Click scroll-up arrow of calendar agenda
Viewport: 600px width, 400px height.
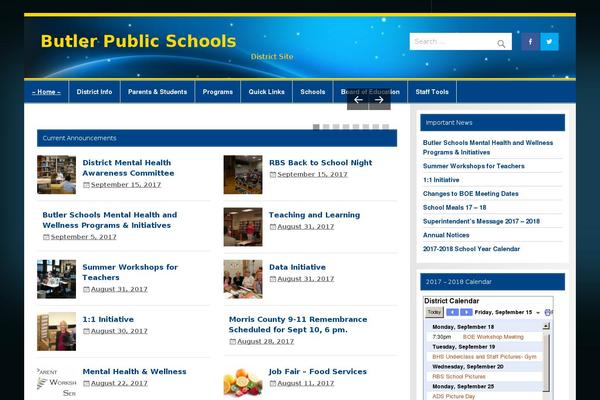(546, 327)
